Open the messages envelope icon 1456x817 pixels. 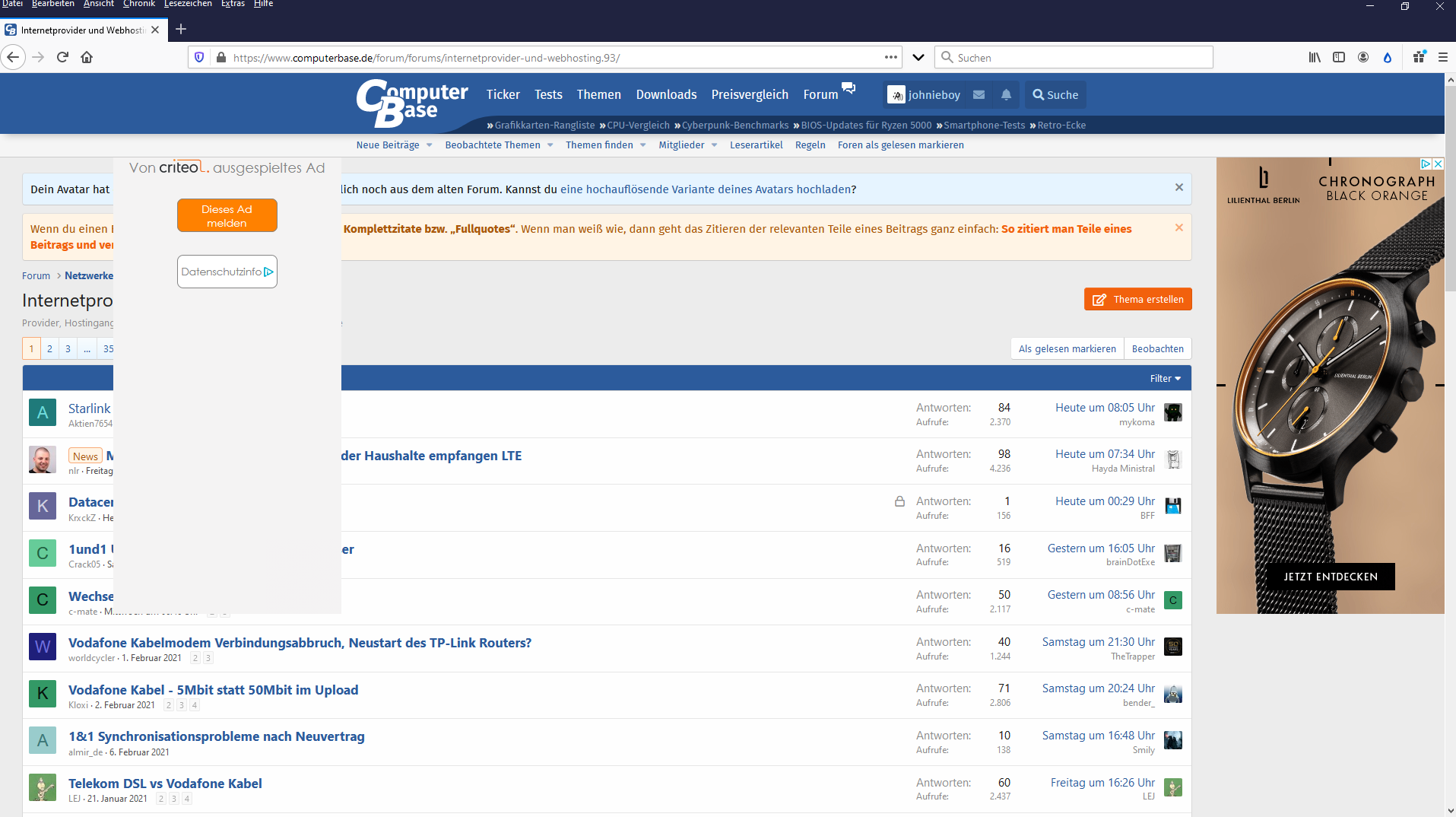tap(979, 95)
